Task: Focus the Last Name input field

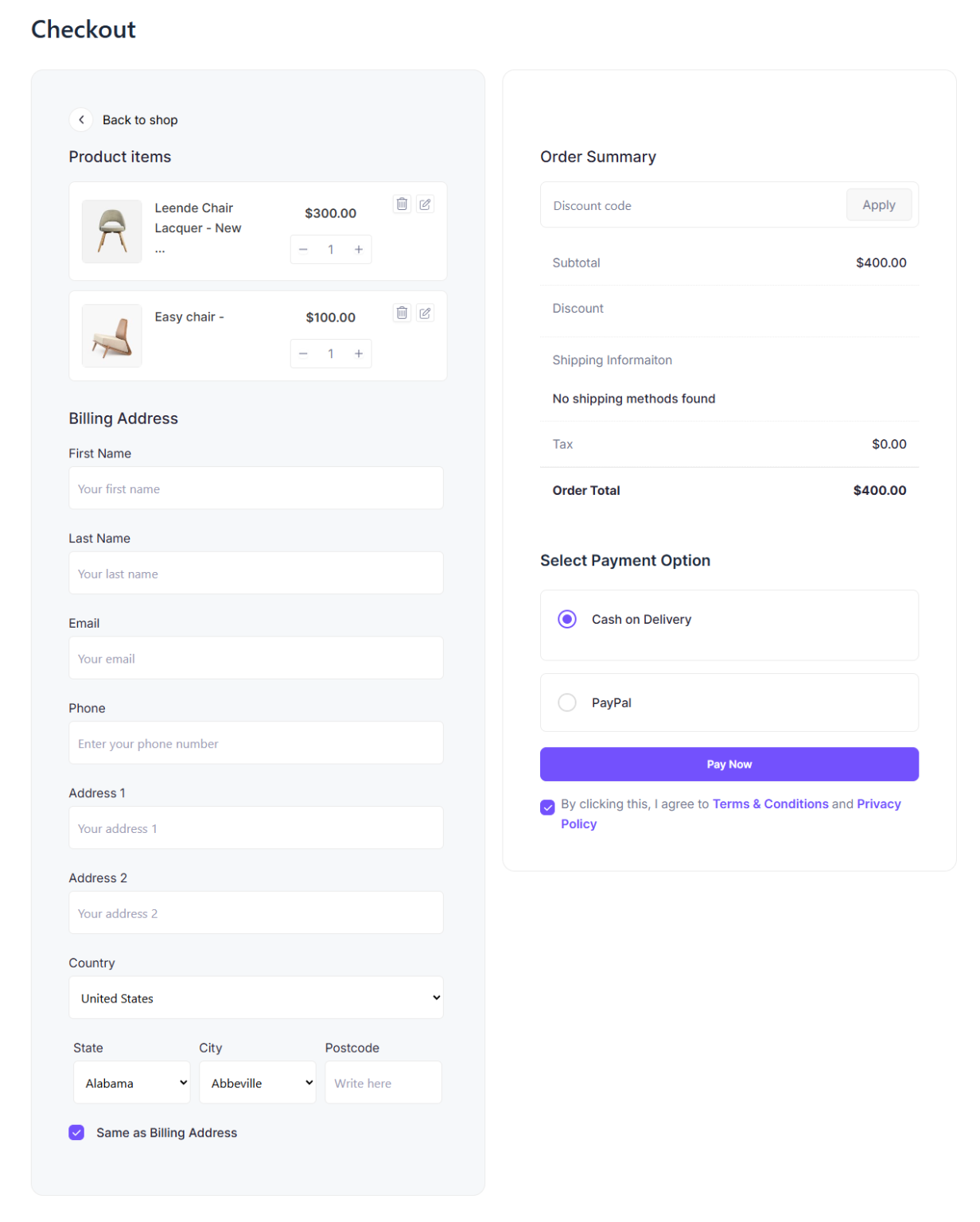Action: tap(256, 574)
